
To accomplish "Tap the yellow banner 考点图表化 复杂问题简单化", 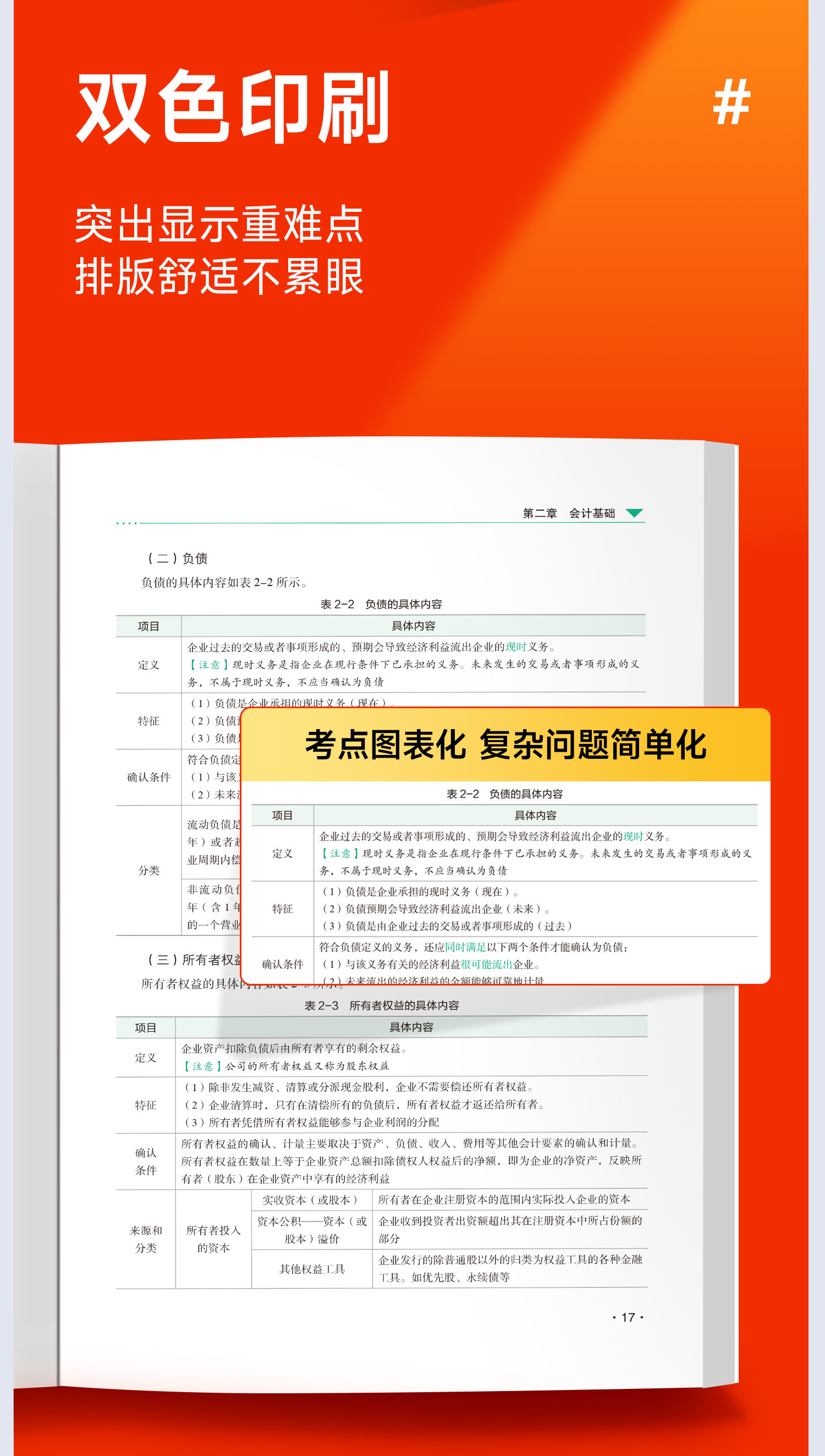I will (505, 745).
